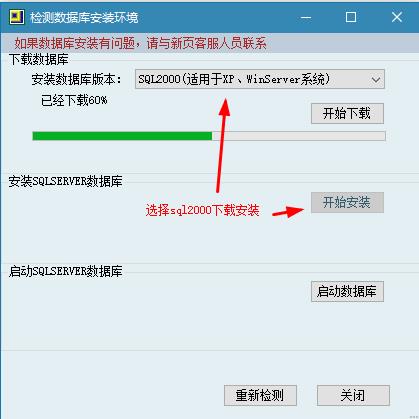Click the 关闭 button at the bottom
Image resolution: width=419 pixels, height=419 pixels.
(x=353, y=395)
